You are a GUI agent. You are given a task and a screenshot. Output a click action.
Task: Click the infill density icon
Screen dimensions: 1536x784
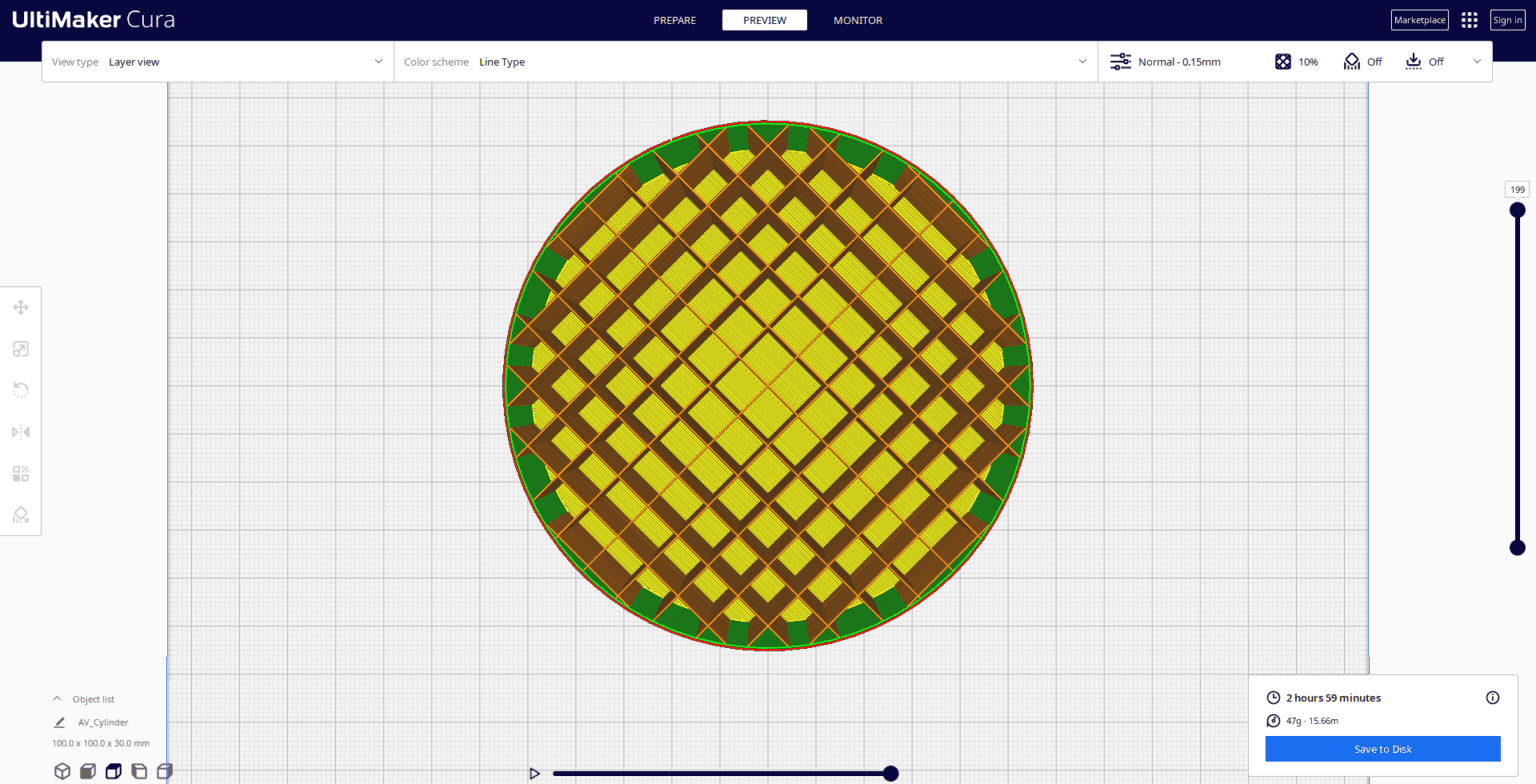coord(1283,61)
